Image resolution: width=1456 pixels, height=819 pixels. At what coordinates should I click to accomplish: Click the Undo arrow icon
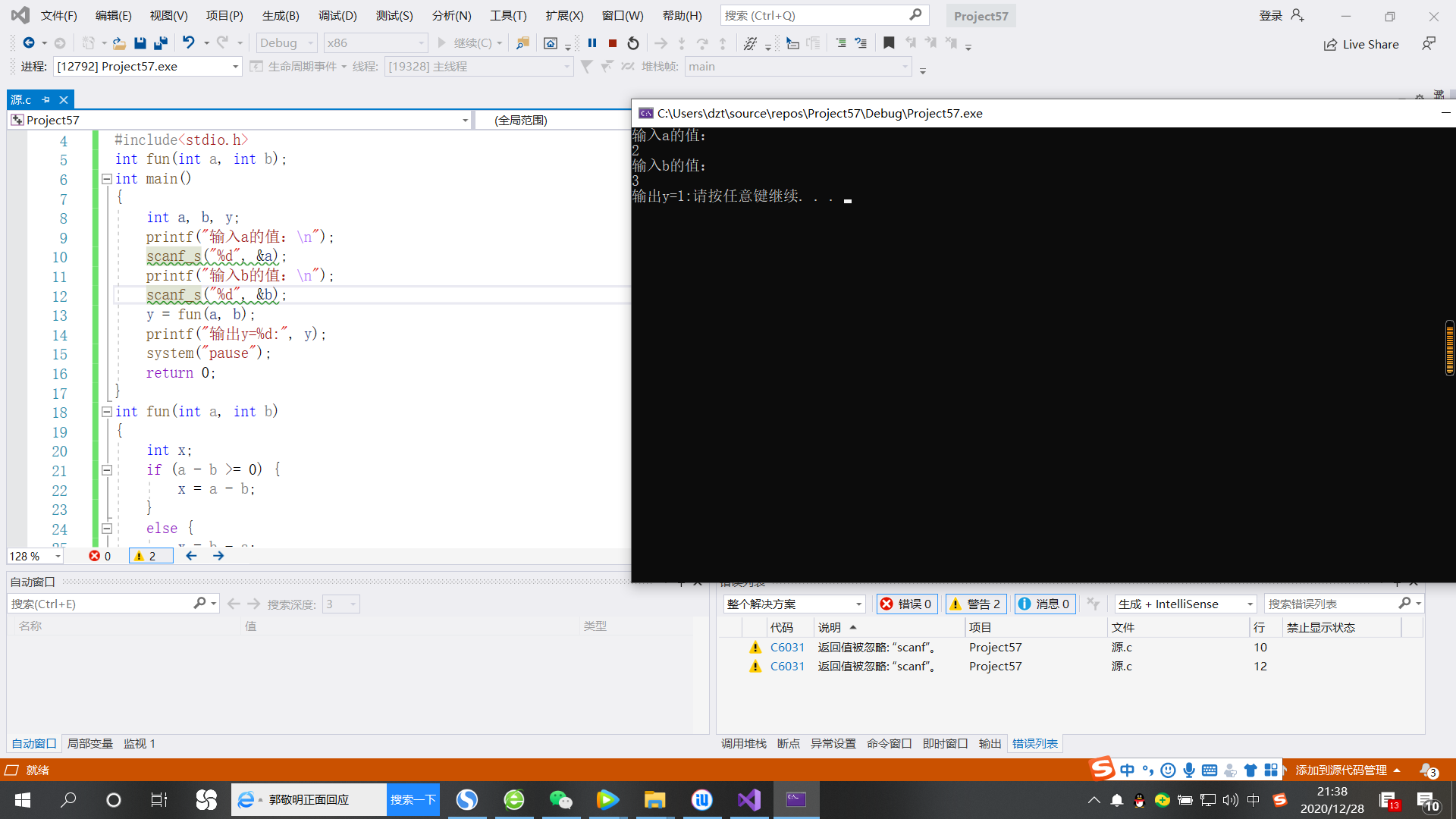point(189,43)
